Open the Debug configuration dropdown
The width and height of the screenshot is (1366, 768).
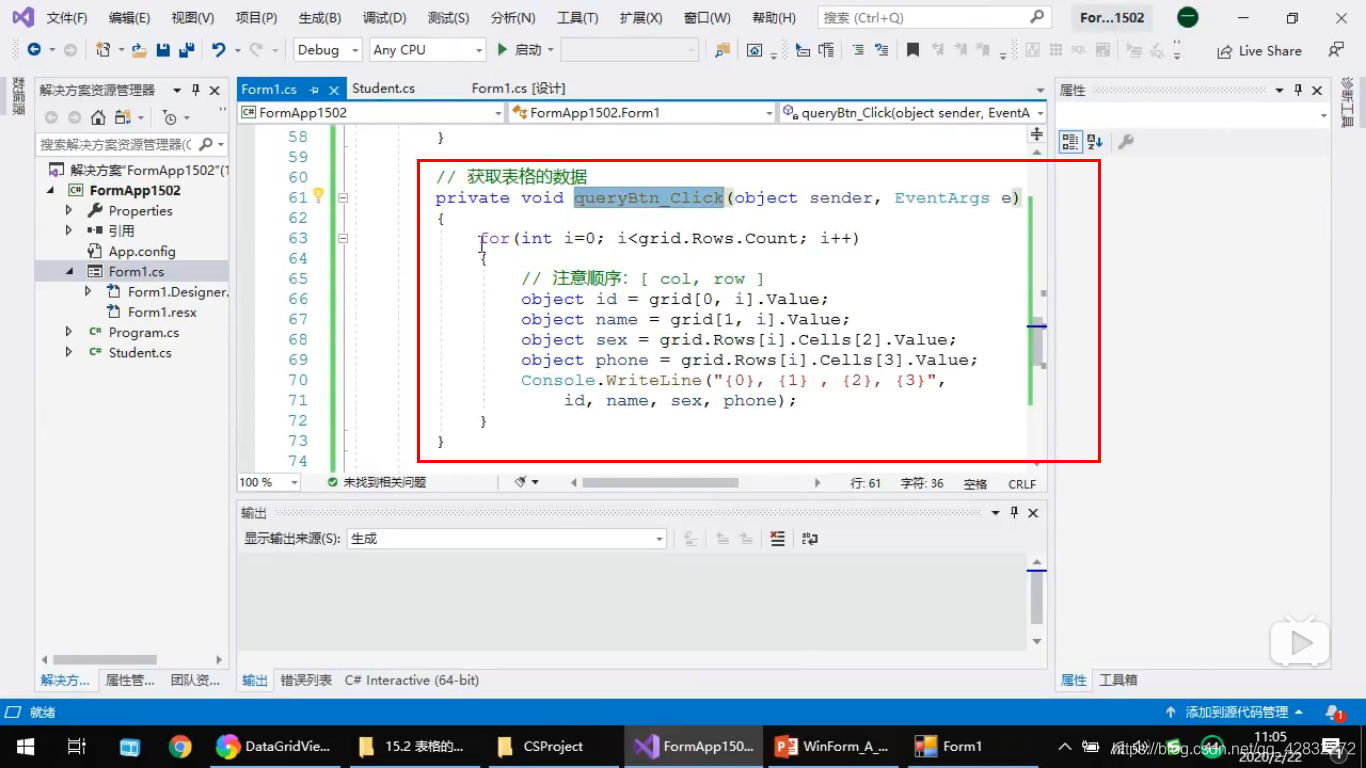pos(329,50)
